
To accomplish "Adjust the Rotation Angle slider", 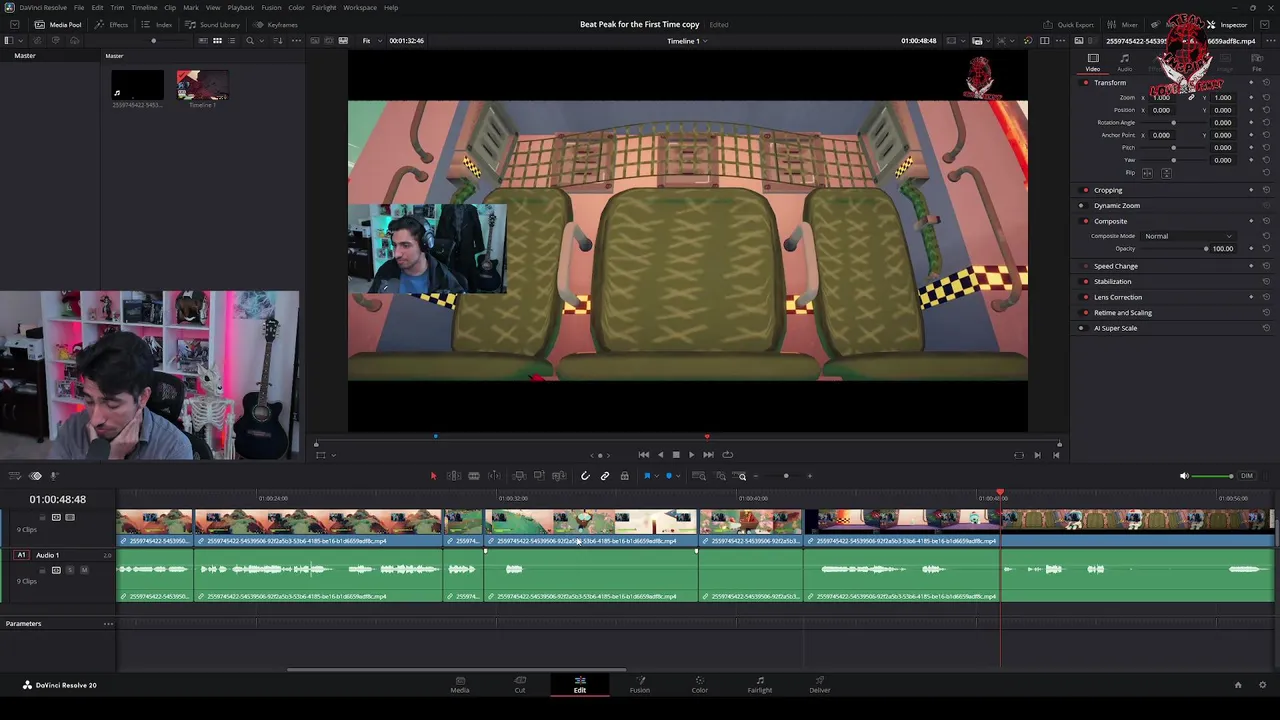I will pyautogui.click(x=1174, y=123).
